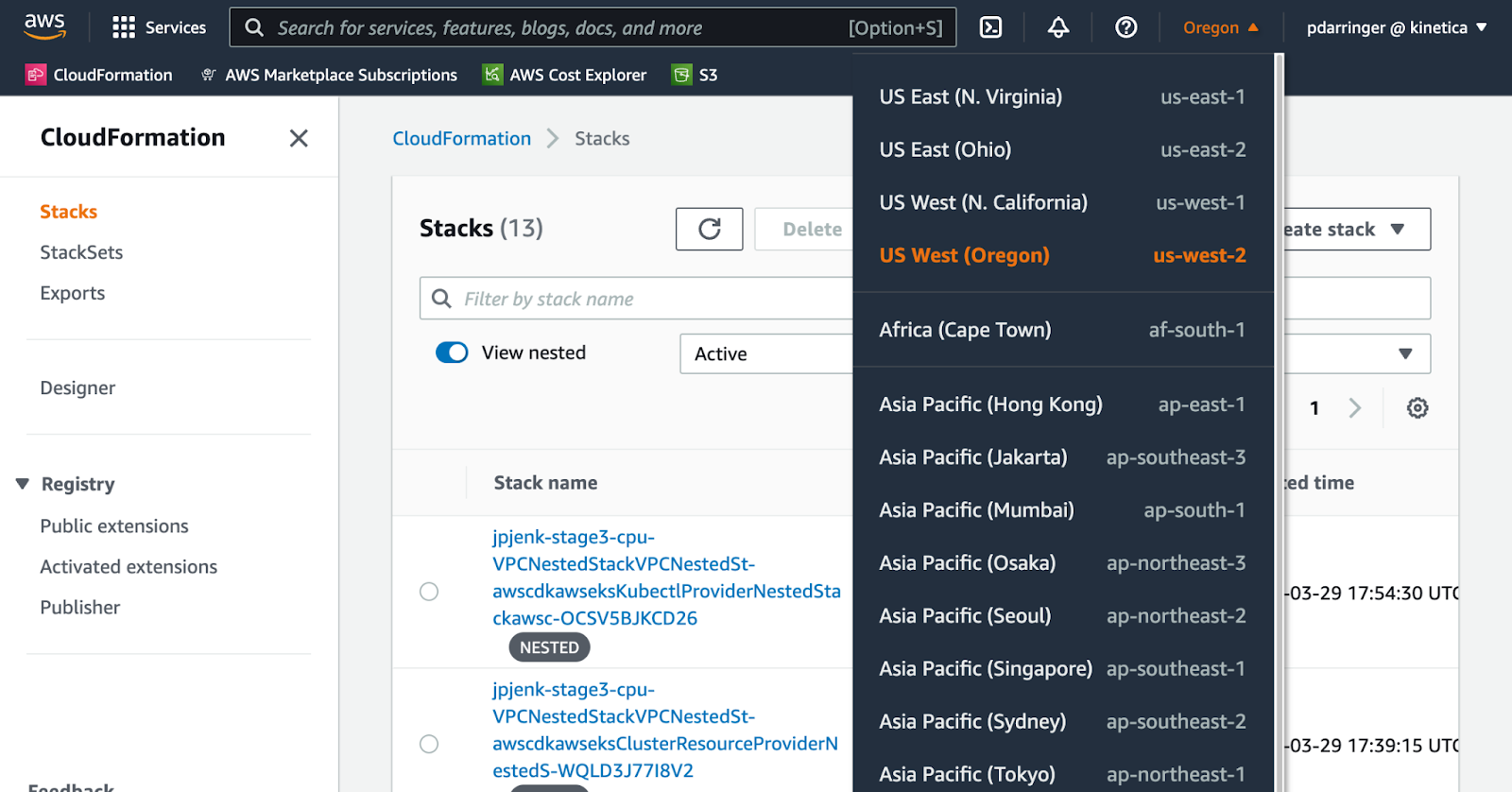Expand the Create stack dropdown arrow

(x=1398, y=229)
